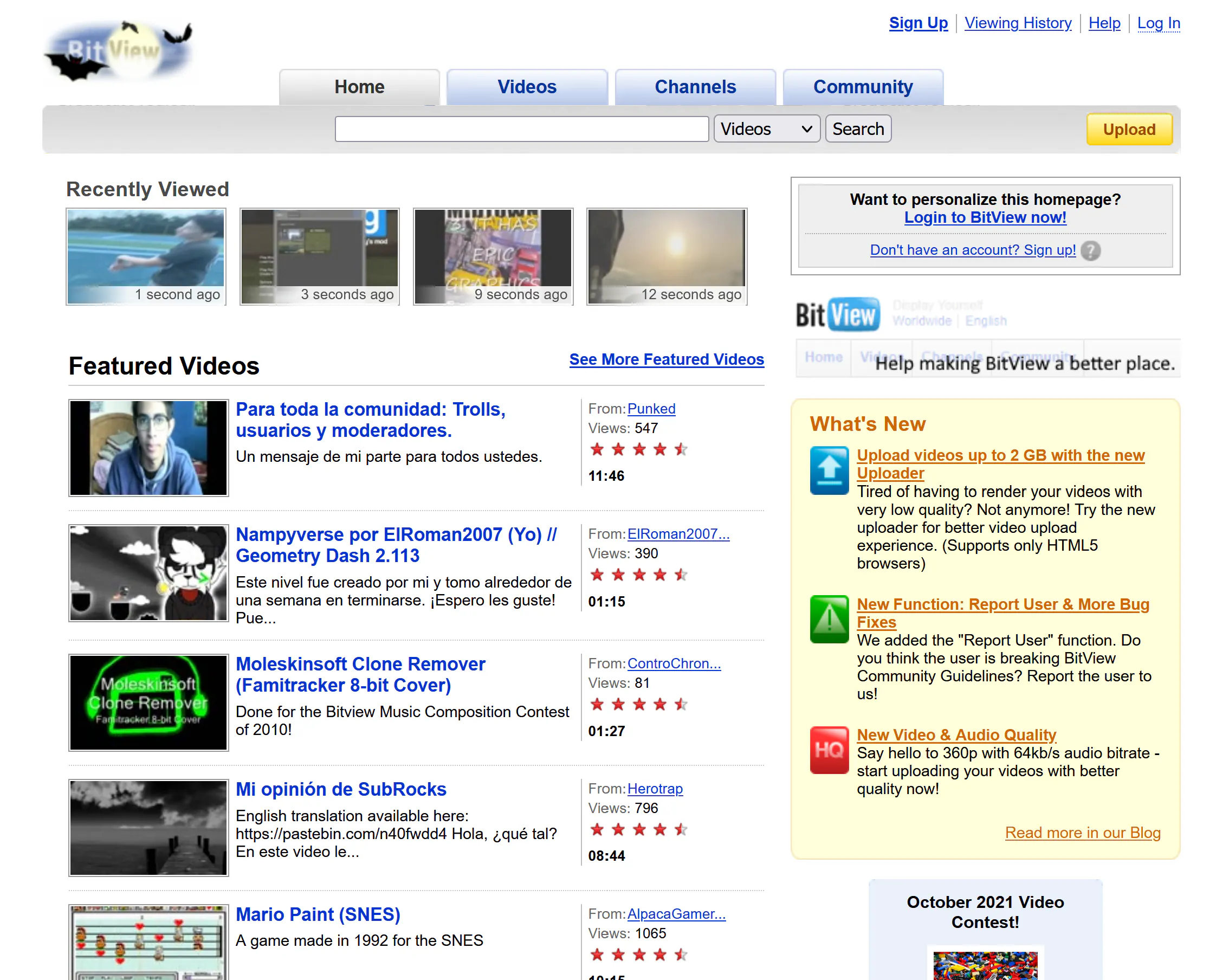Open thumbnail viewed 12 seconds ago
The height and width of the screenshot is (980, 1216).
[x=667, y=256]
